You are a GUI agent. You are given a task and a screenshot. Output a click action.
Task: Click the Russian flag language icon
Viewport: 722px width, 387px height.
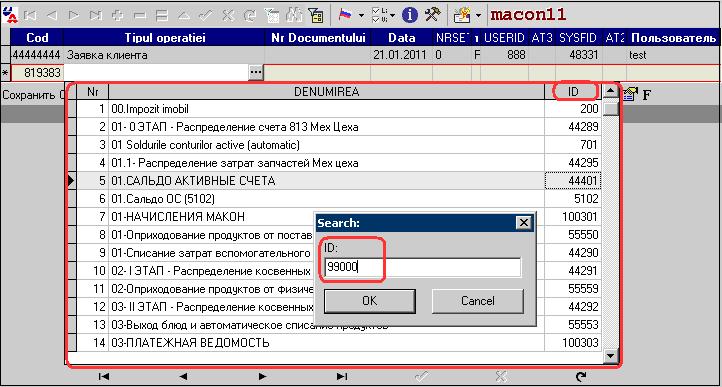(x=345, y=15)
